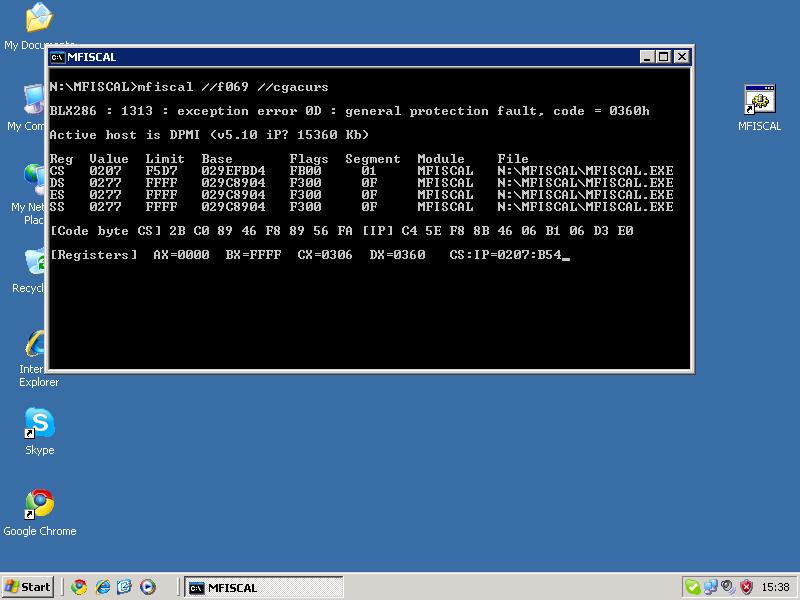Click Show Desktop in Quick Launch

125,587
